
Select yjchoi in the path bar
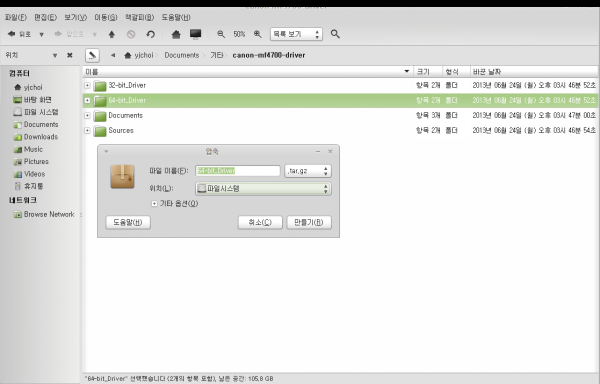tap(139, 55)
